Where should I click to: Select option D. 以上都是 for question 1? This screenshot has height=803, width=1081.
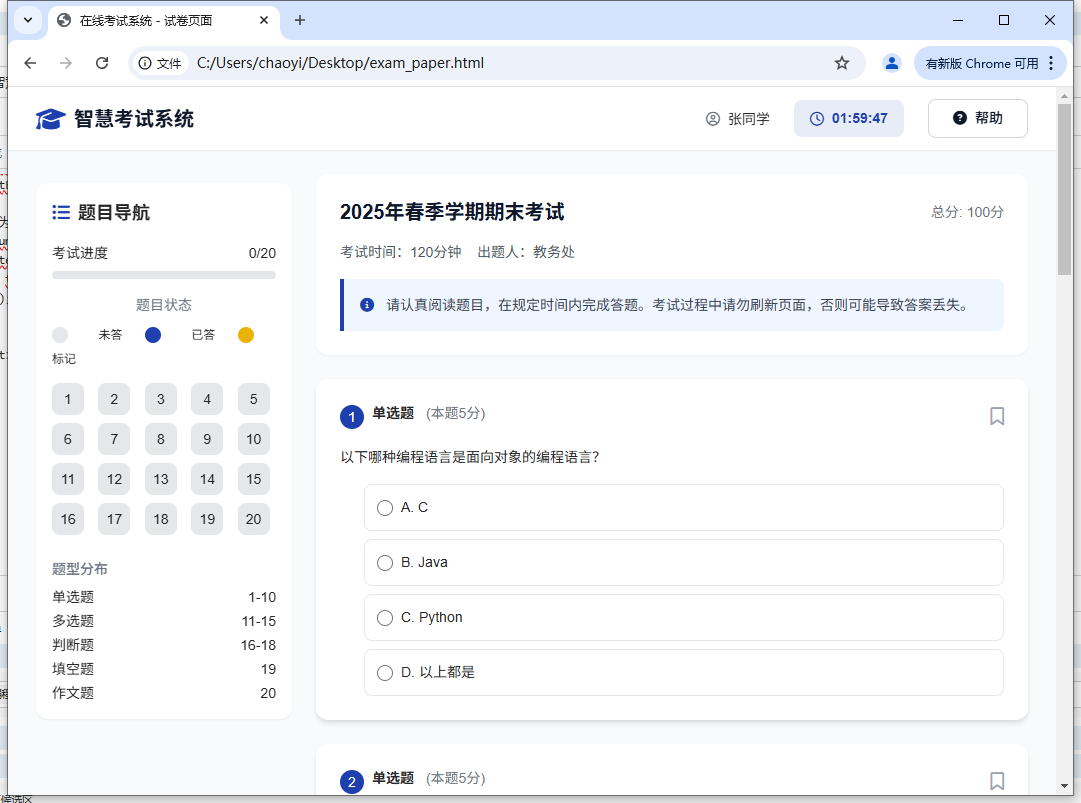(x=683, y=672)
